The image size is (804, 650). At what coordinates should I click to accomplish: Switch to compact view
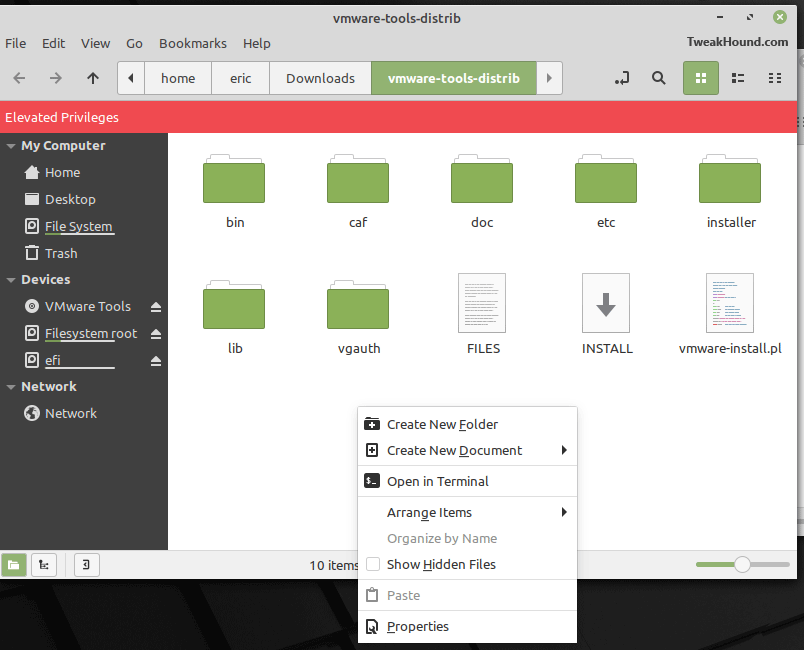pyautogui.click(x=775, y=78)
